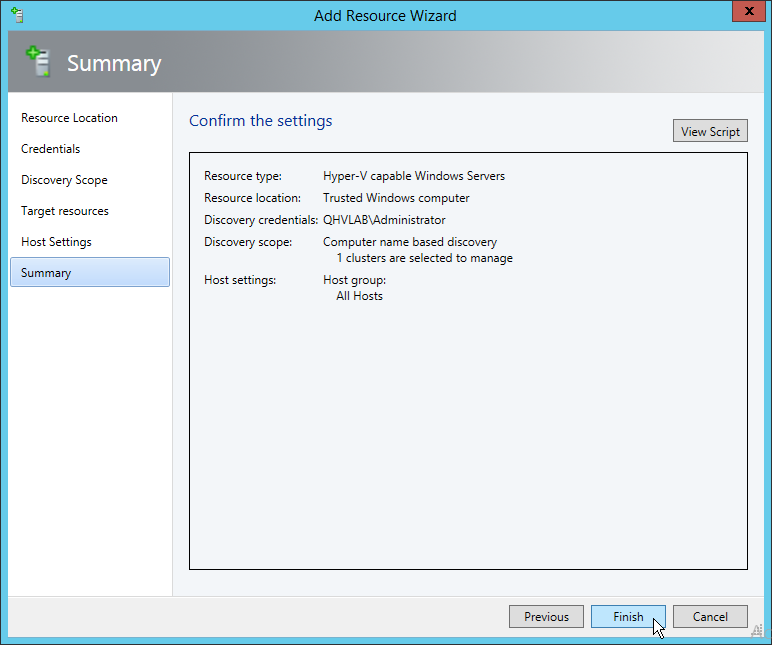Navigate to the Host Settings page
Image resolution: width=772 pixels, height=645 pixels.
(56, 242)
